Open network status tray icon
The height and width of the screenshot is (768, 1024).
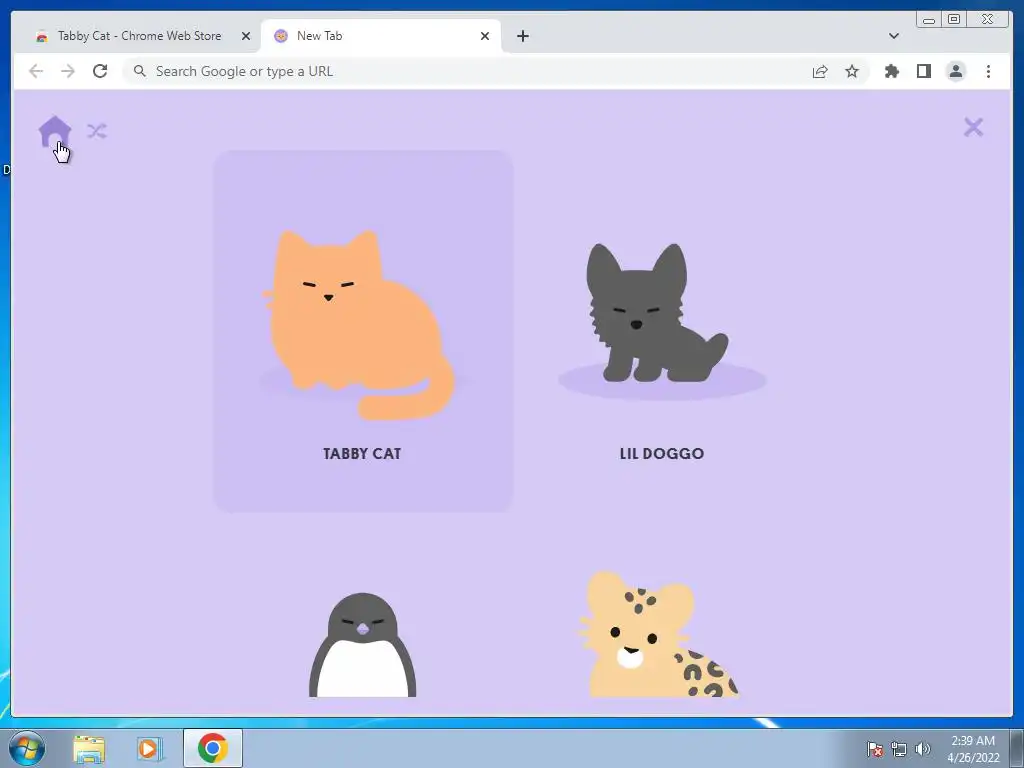[x=899, y=749]
